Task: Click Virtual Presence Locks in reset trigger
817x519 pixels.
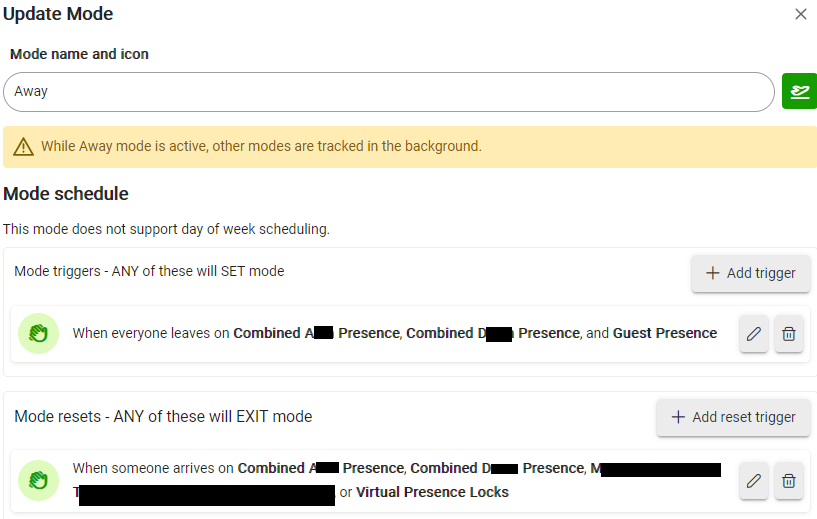Action: [432, 492]
